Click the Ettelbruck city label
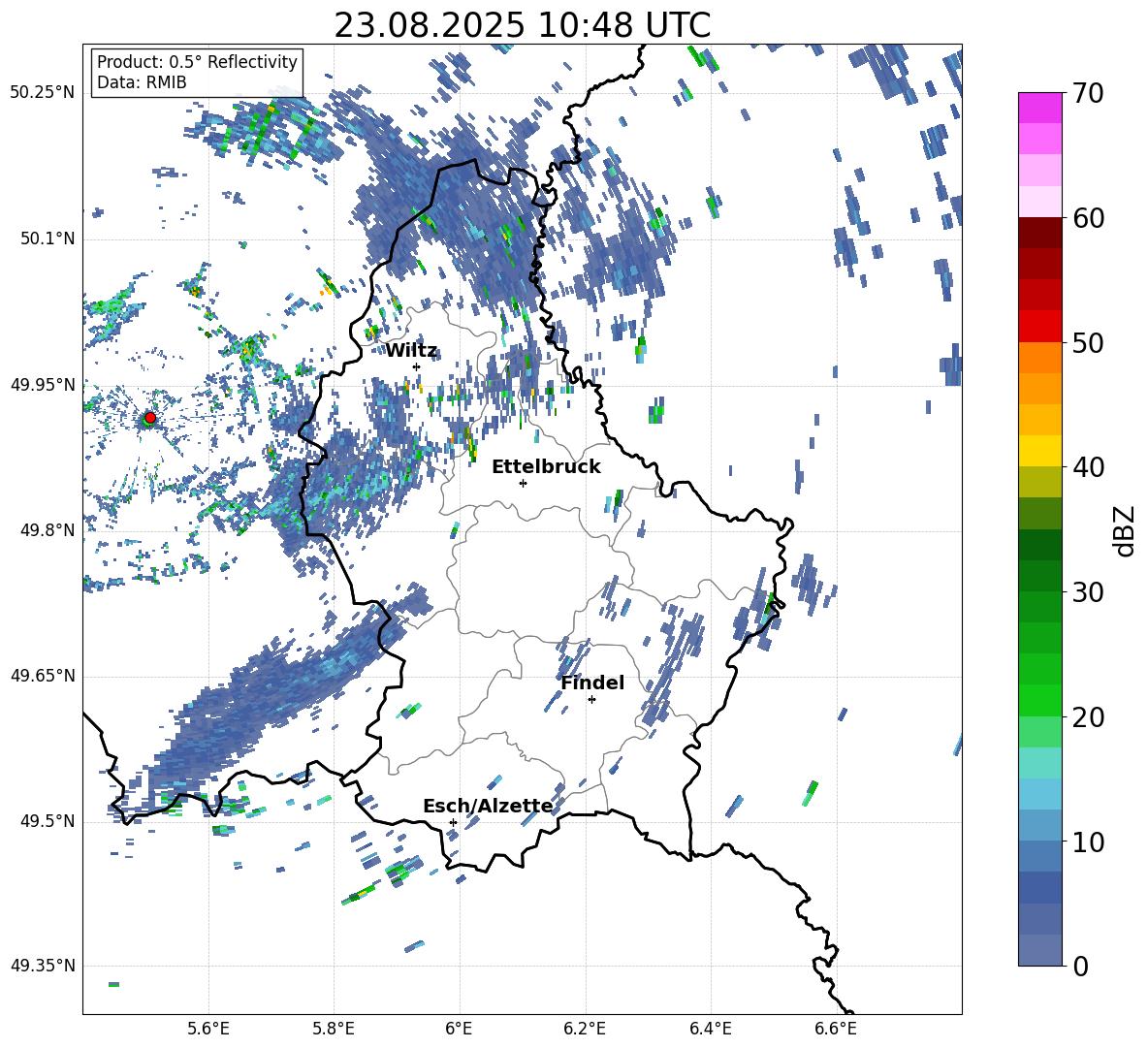Screen dimensions: 1148x1048 pyautogui.click(x=546, y=467)
